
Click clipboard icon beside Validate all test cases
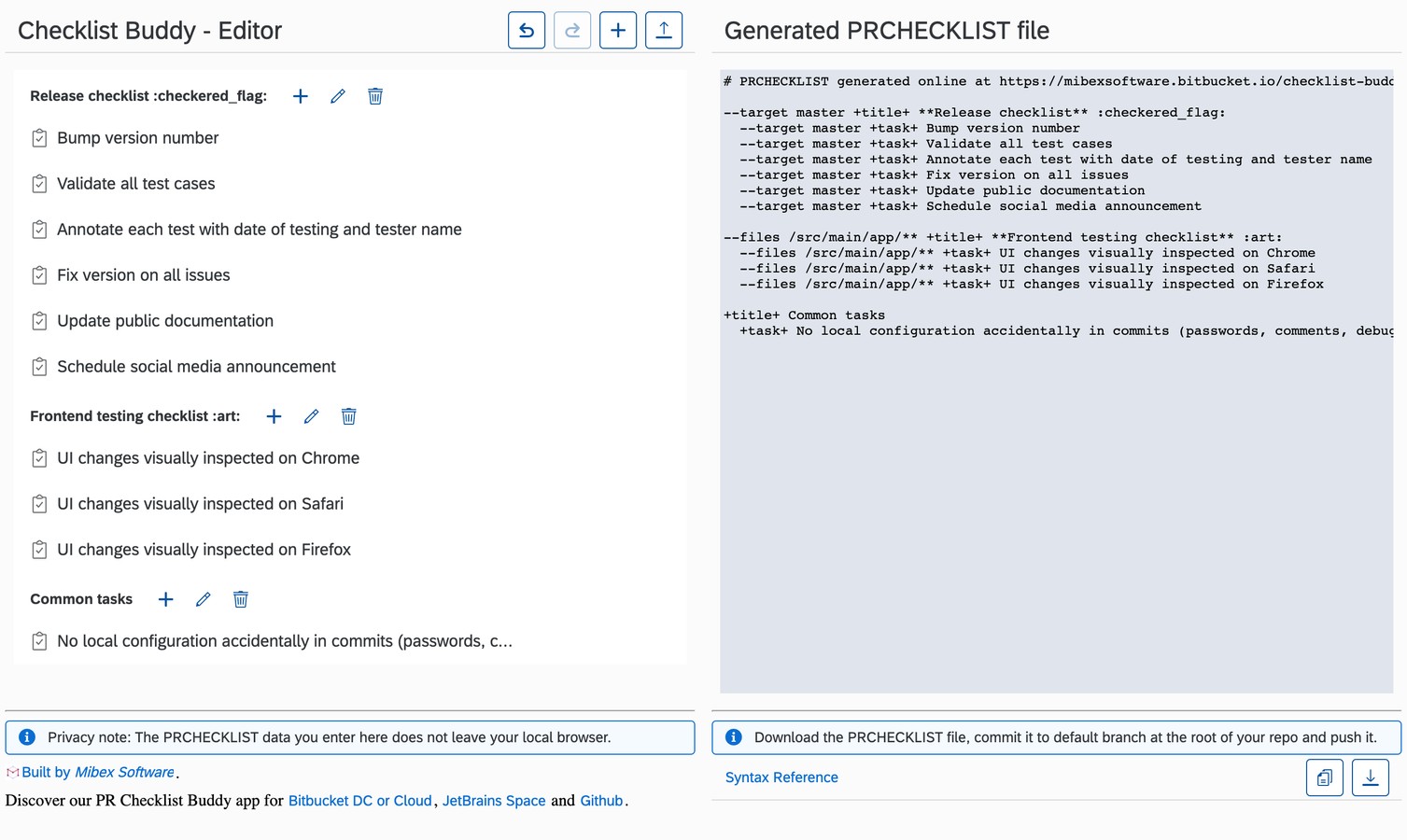39,184
